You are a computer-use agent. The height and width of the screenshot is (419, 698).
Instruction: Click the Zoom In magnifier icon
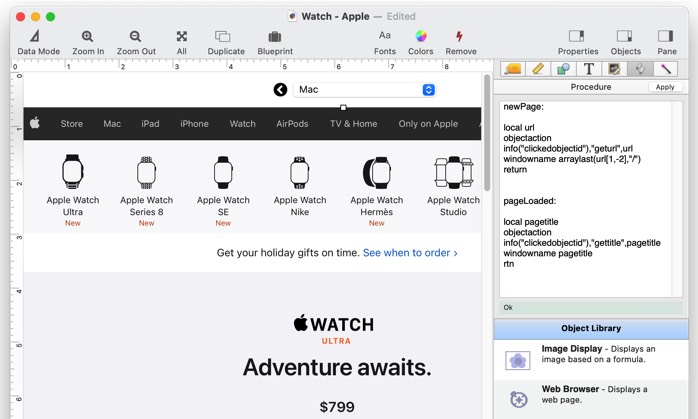click(x=87, y=36)
